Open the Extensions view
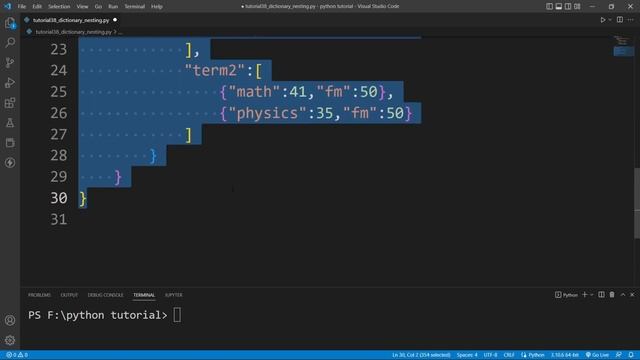The height and width of the screenshot is (360, 640). coord(10,102)
